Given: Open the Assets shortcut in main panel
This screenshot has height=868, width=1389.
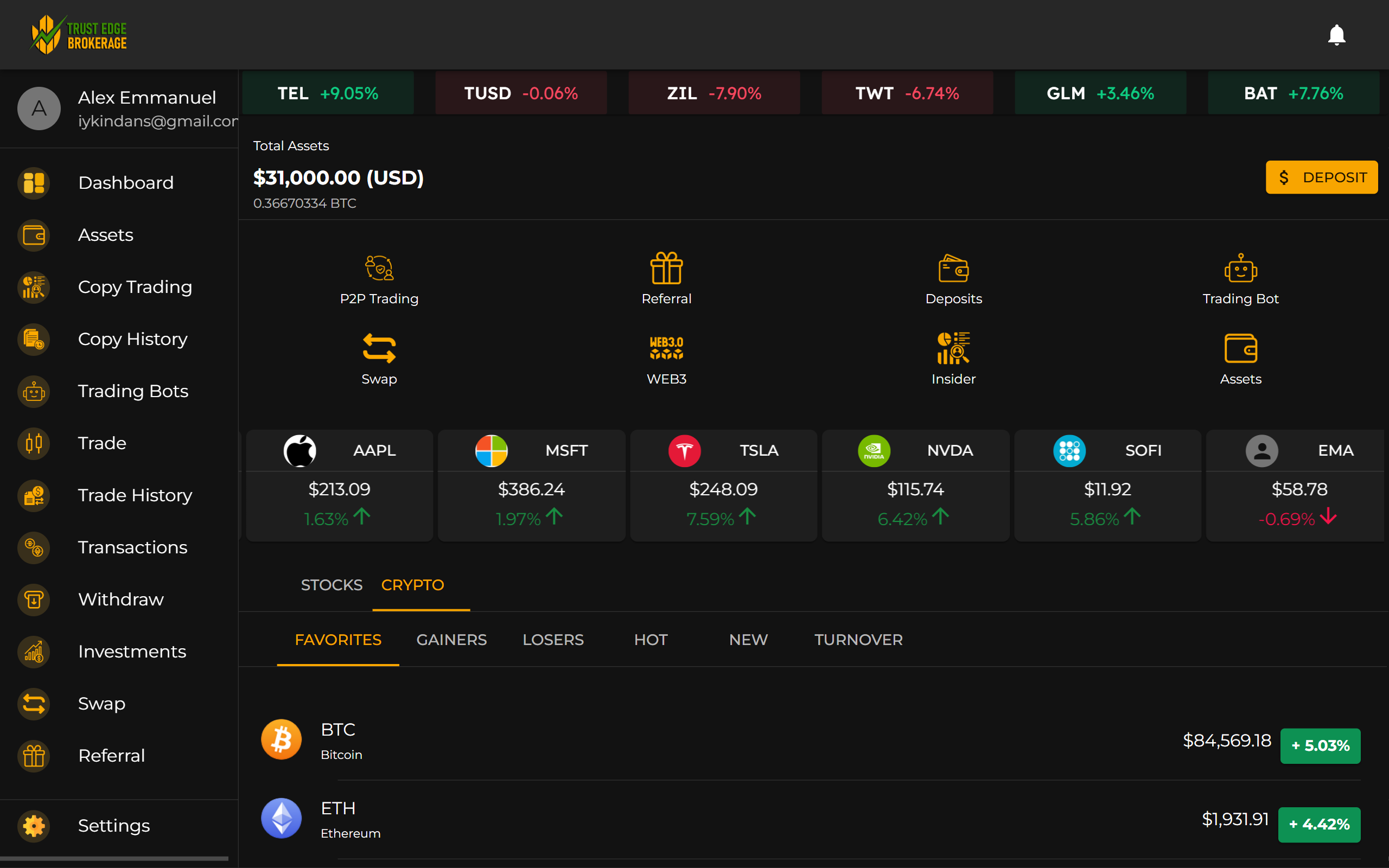Looking at the screenshot, I should click(x=1240, y=348).
